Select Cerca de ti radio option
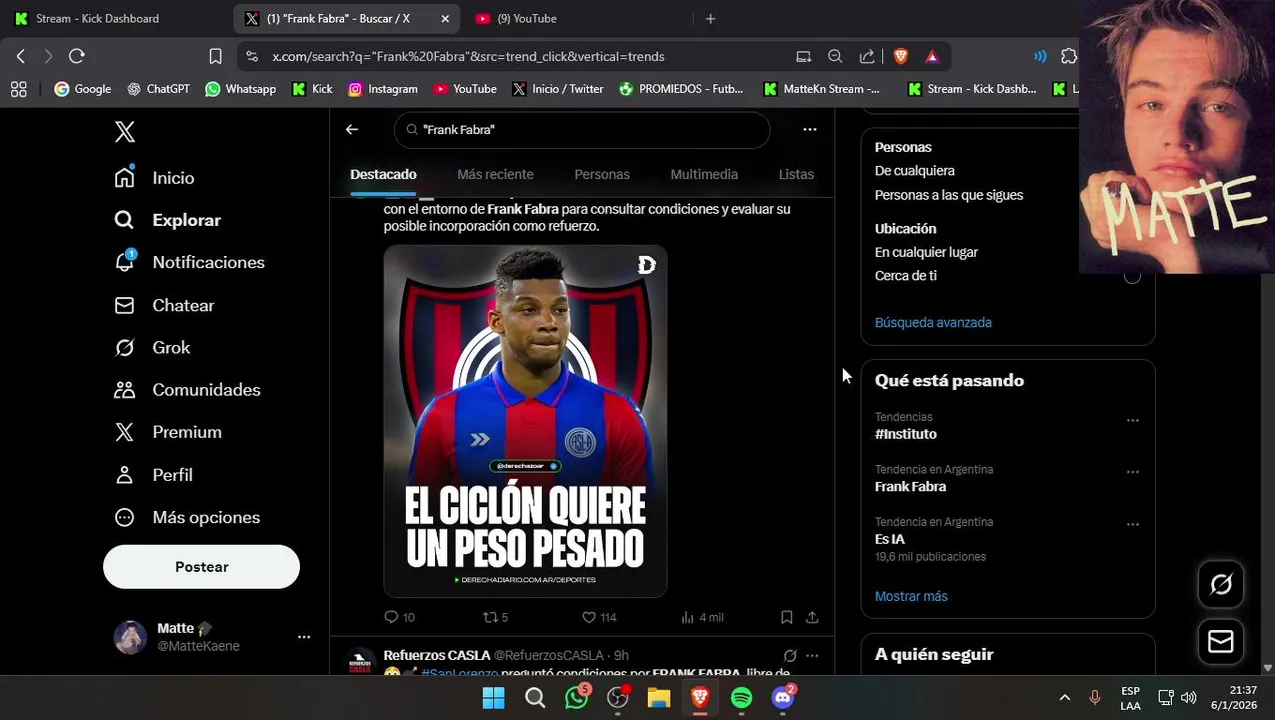The width and height of the screenshot is (1275, 720). point(1132,276)
